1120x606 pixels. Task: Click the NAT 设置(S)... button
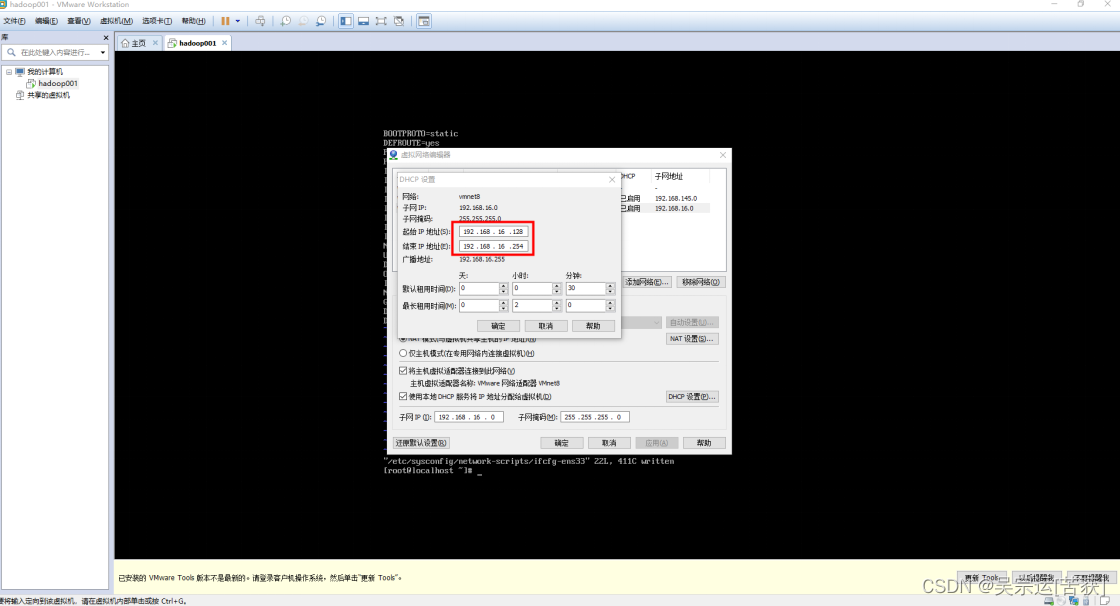[x=691, y=339]
